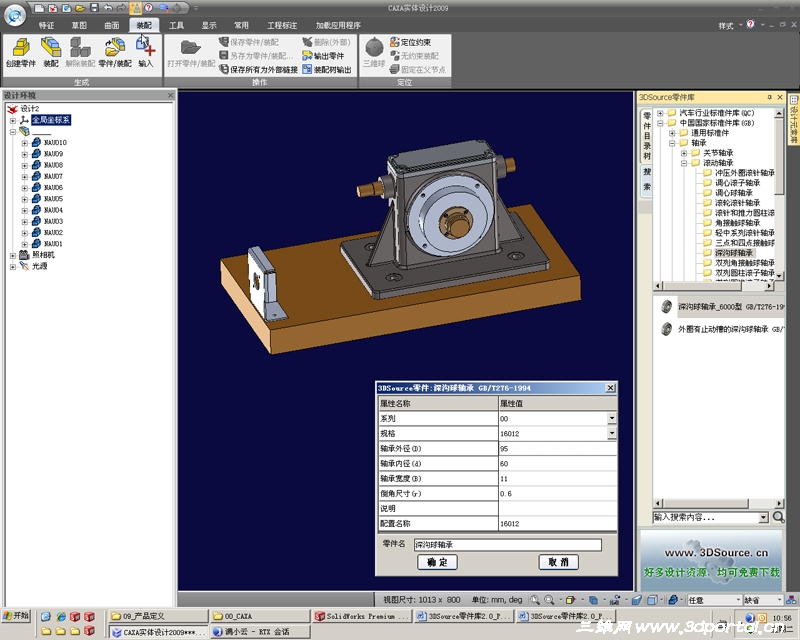Click 输出零件 (Export Part) icon
This screenshot has height=640, width=800.
(323, 56)
